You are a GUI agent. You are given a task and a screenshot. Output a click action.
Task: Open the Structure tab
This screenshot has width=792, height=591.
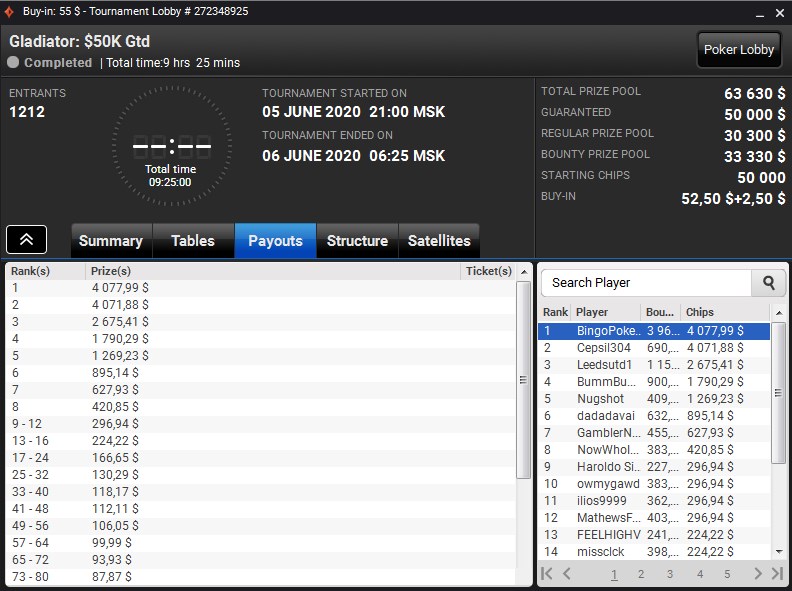[357, 241]
